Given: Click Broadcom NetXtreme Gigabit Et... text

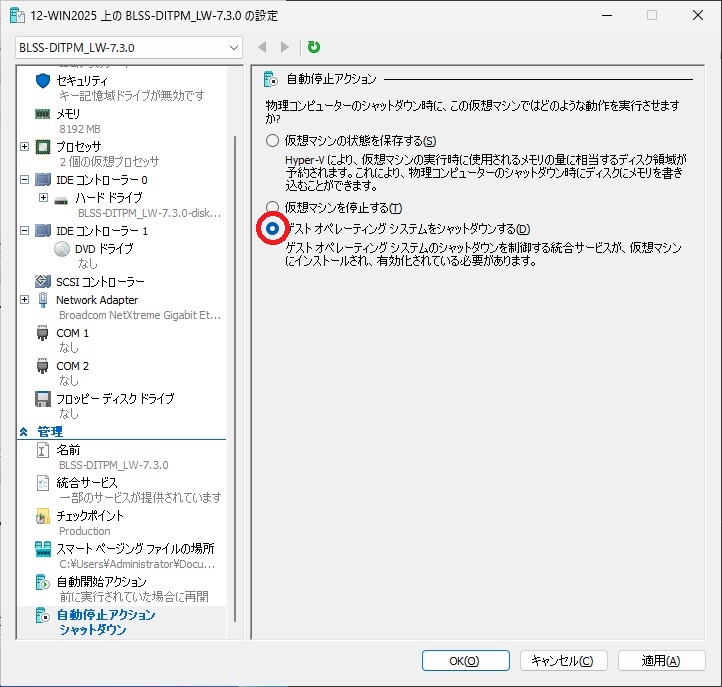Looking at the screenshot, I should (x=140, y=315).
